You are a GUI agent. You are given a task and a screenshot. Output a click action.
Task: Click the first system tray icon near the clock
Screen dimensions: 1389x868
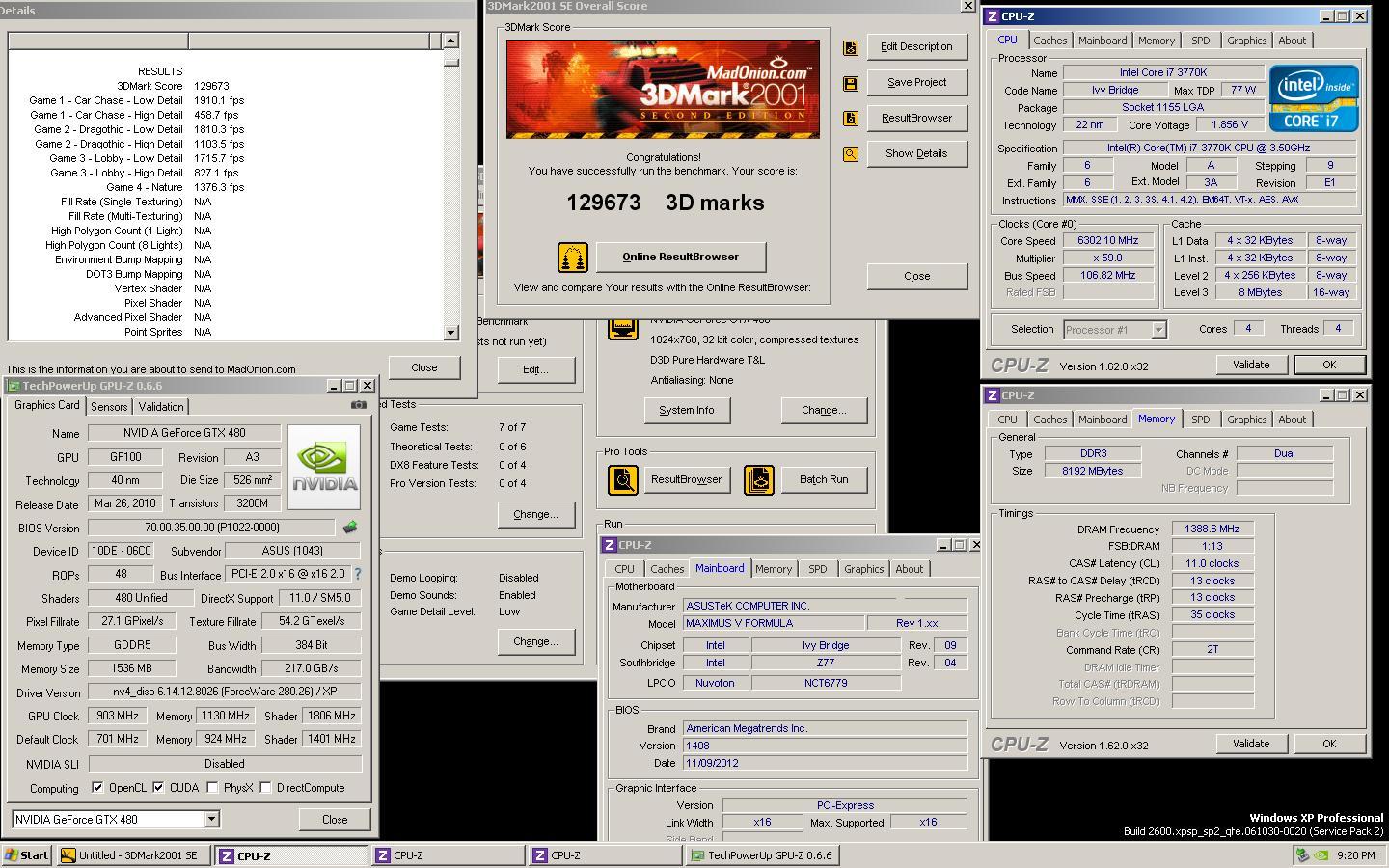1303,855
